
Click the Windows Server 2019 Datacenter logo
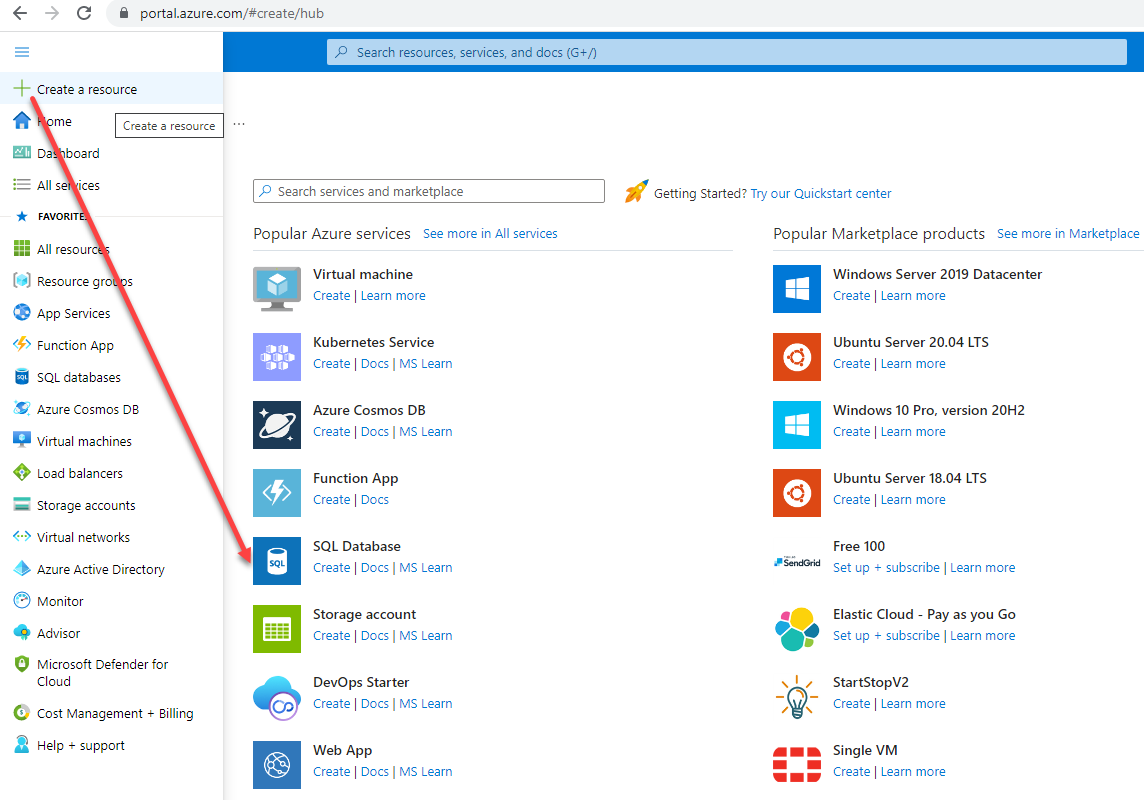click(x=797, y=289)
